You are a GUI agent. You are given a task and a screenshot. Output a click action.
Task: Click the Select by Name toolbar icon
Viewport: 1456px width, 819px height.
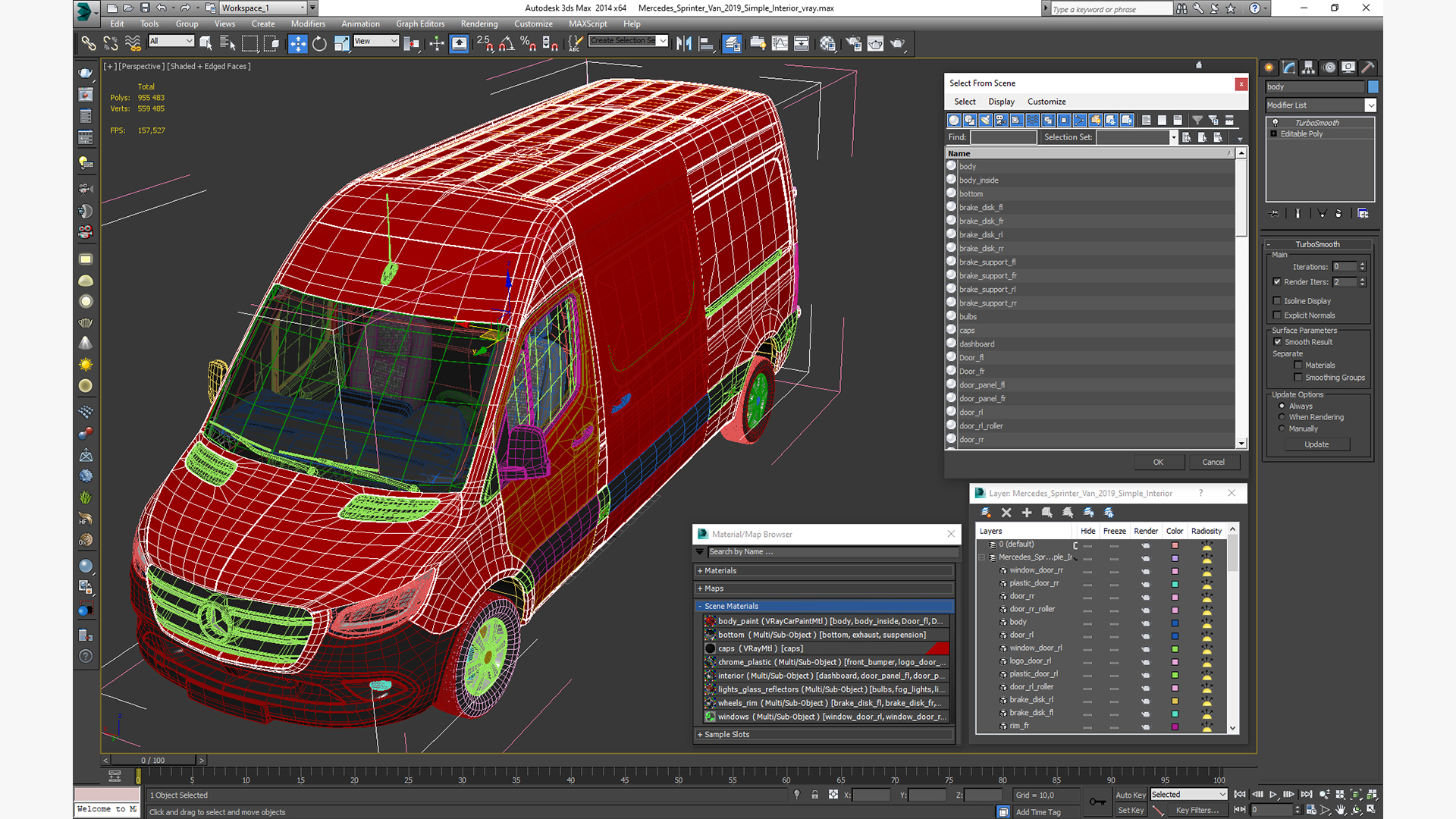tap(227, 44)
